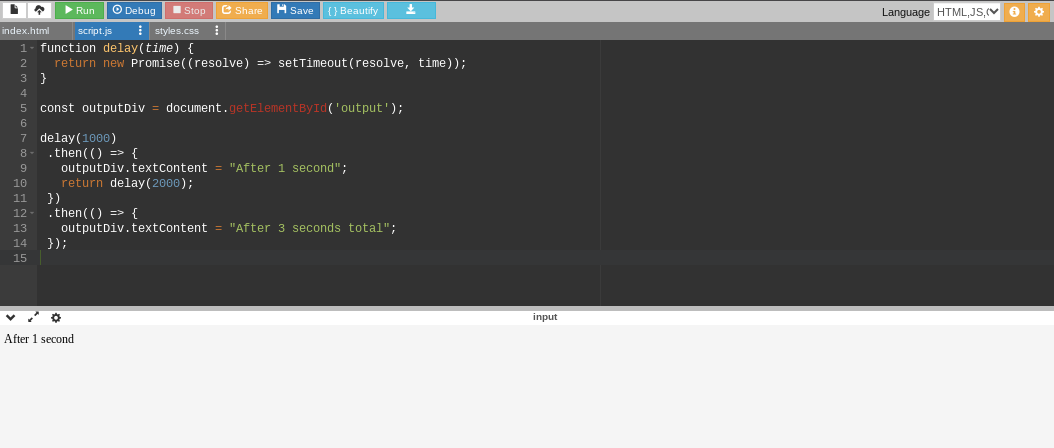Click the "After 3 seconds total" string

[309, 228]
